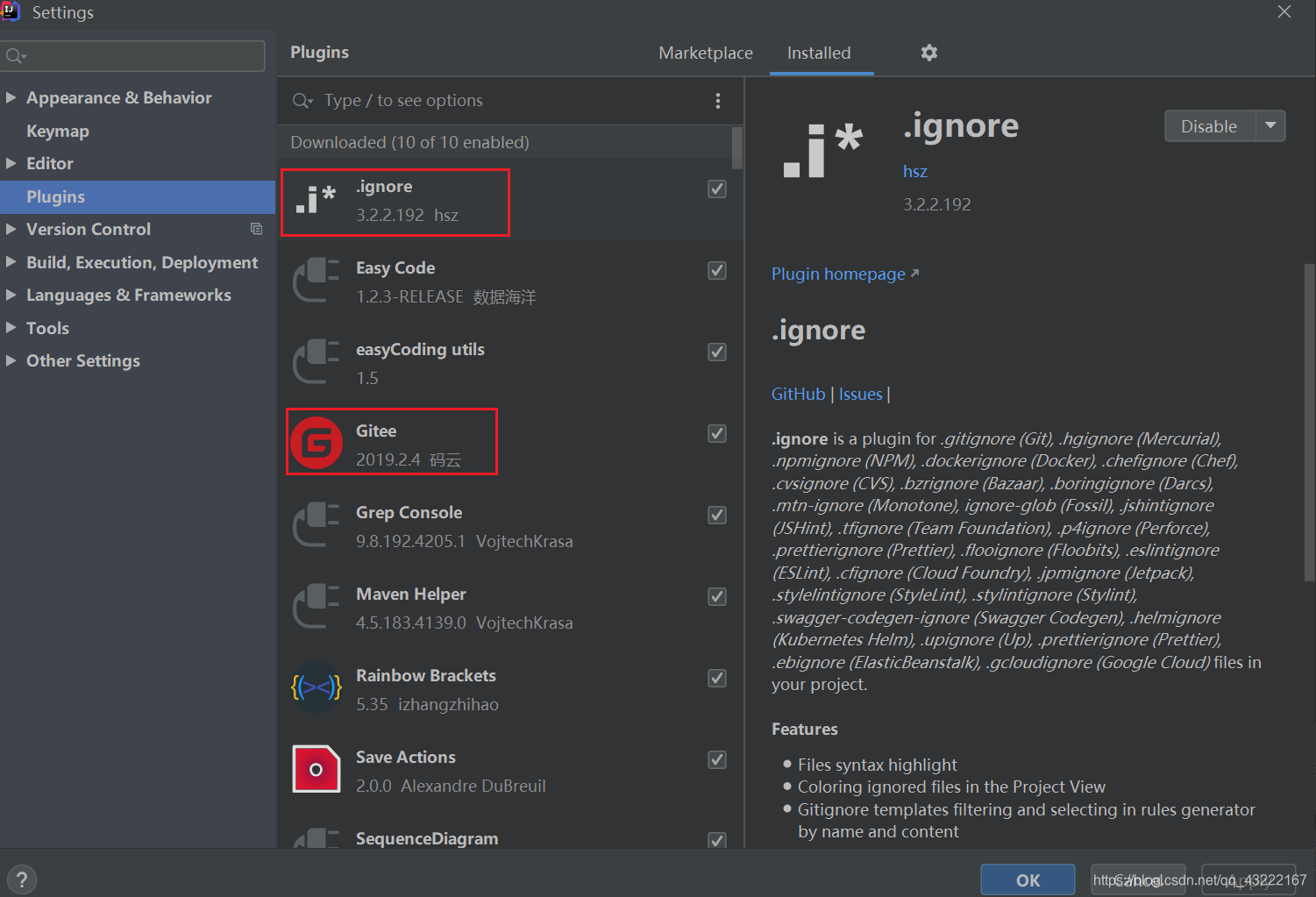Select Plugins in the settings tree
Viewport: 1316px width, 897px height.
138,196
